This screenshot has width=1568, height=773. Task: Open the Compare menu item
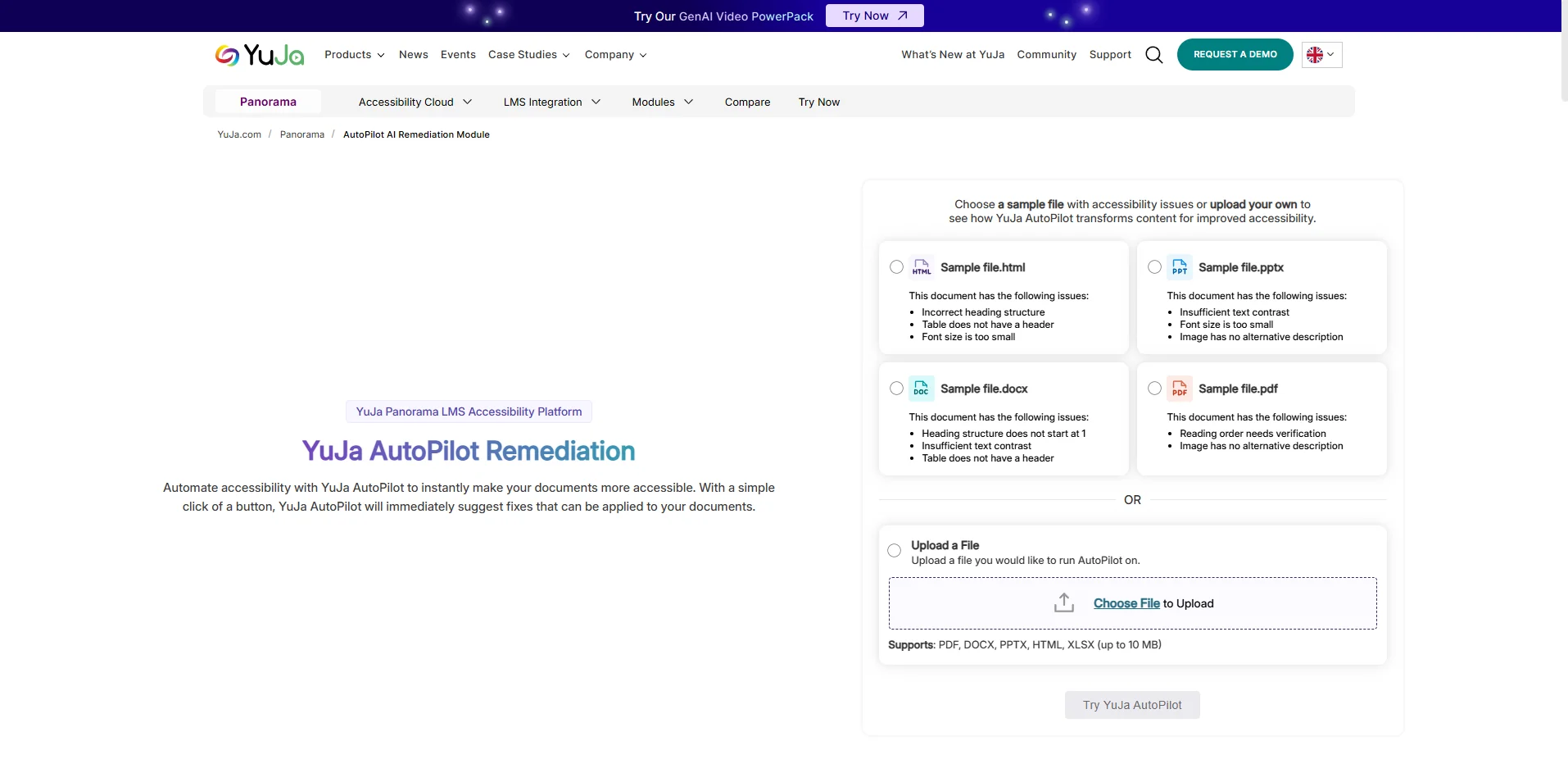click(x=747, y=102)
